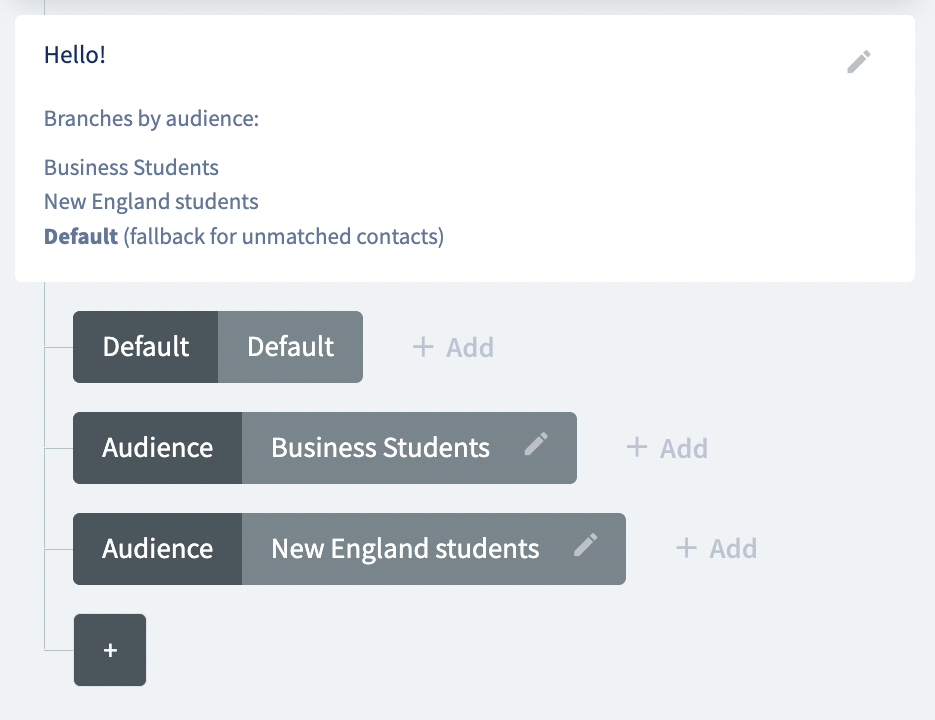This screenshot has width=935, height=720.
Task: Add a step after New England students branch
Action: [x=716, y=548]
